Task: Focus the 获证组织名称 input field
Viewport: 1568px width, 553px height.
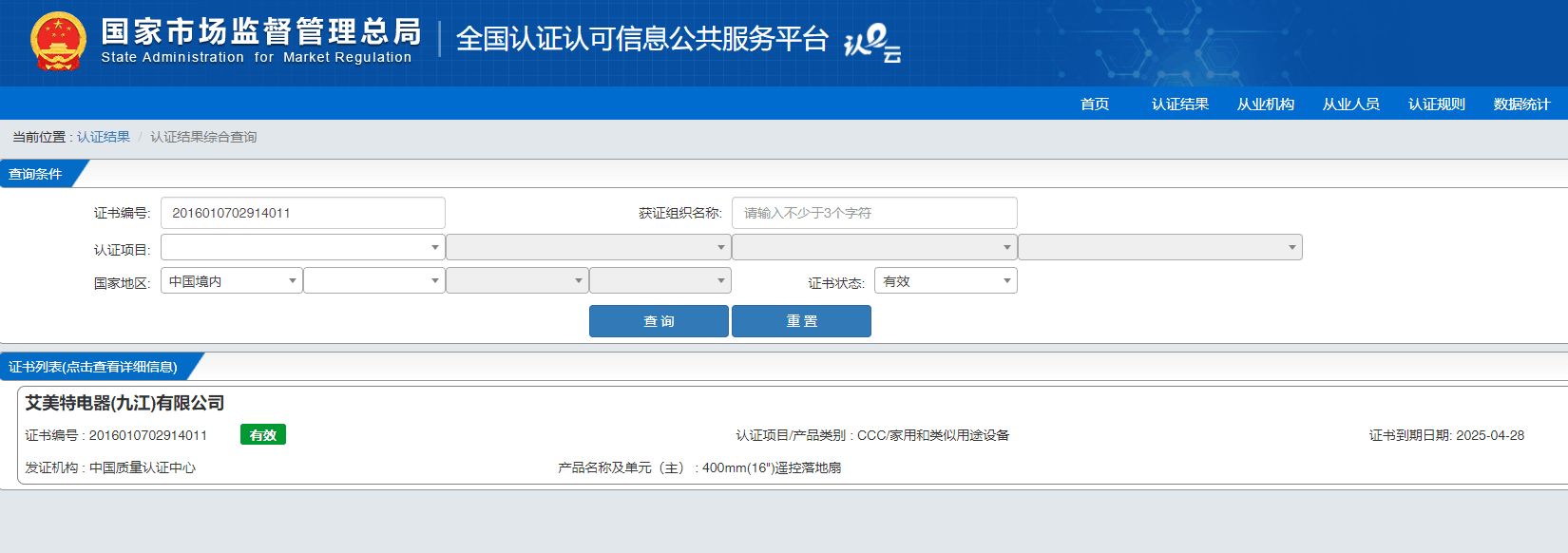Action: tap(874, 213)
